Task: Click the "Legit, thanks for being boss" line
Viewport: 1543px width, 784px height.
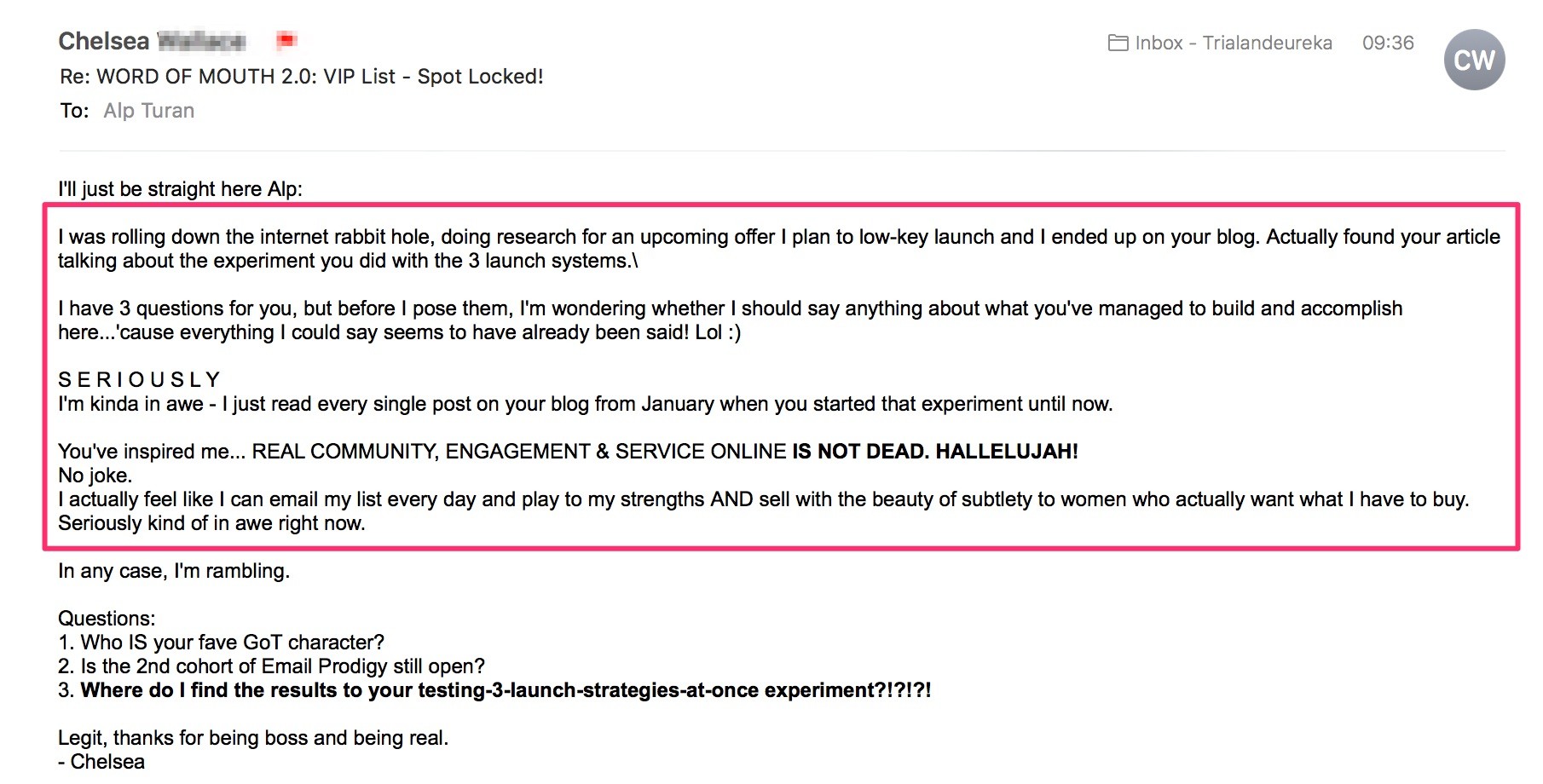Action: 253,738
